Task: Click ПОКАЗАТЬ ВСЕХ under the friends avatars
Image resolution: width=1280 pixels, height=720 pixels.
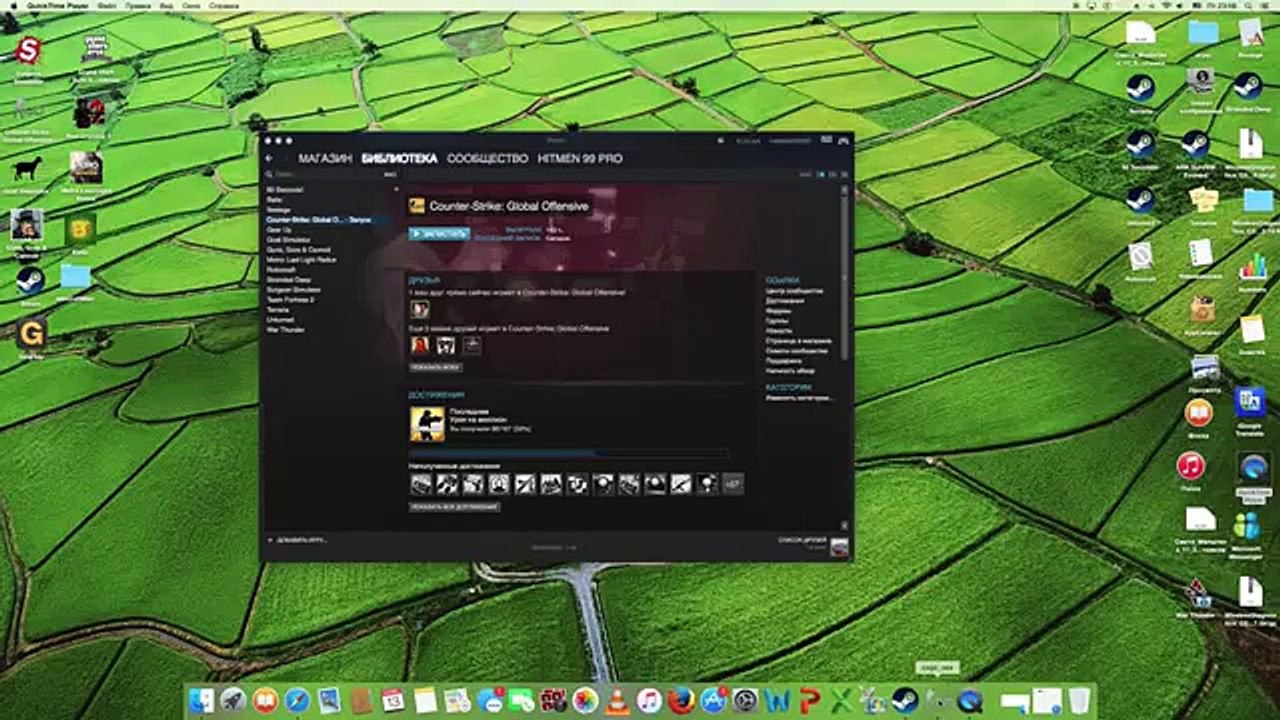Action: 435,367
